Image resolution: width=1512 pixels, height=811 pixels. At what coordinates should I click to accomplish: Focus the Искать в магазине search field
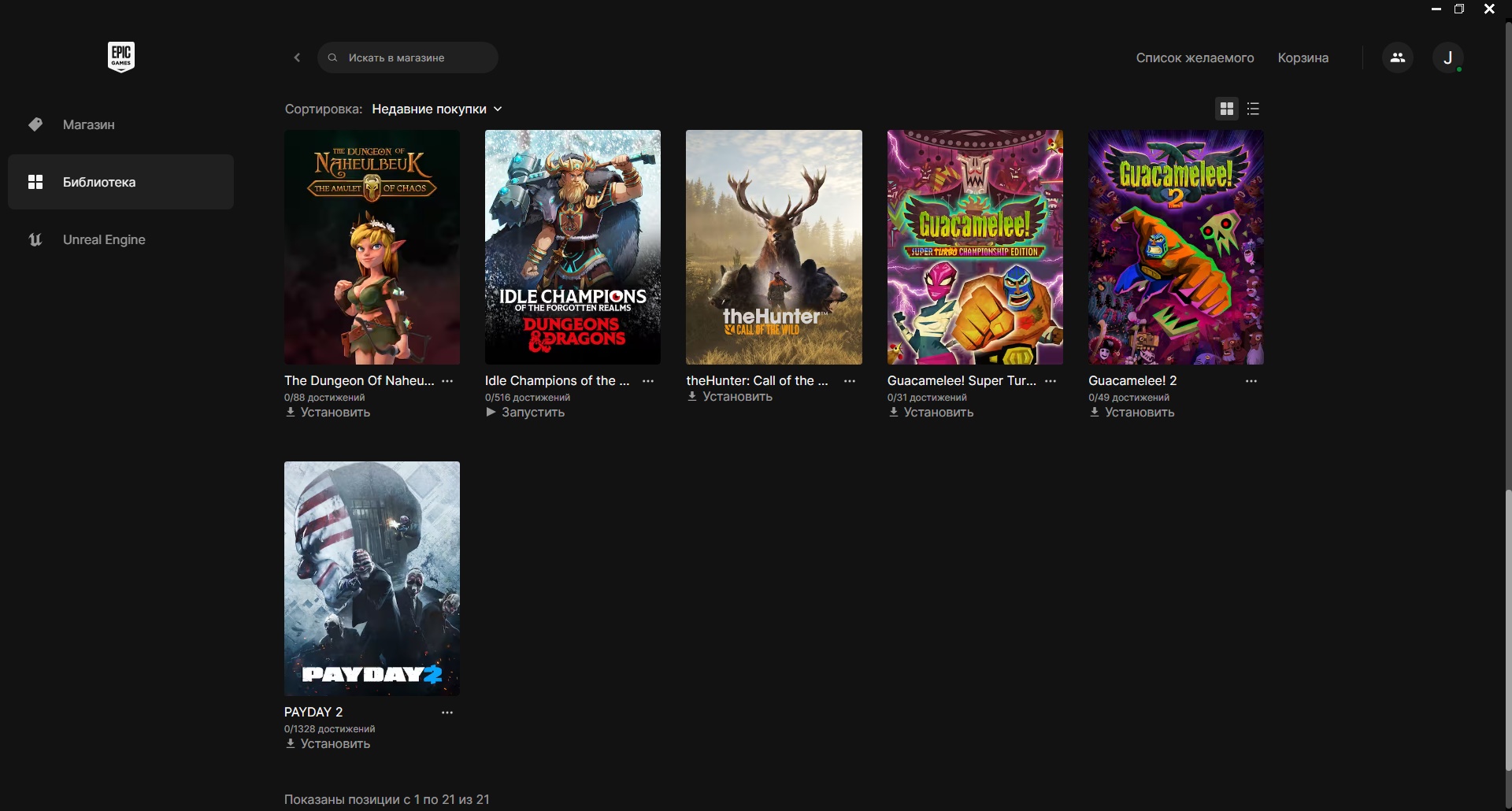point(408,57)
